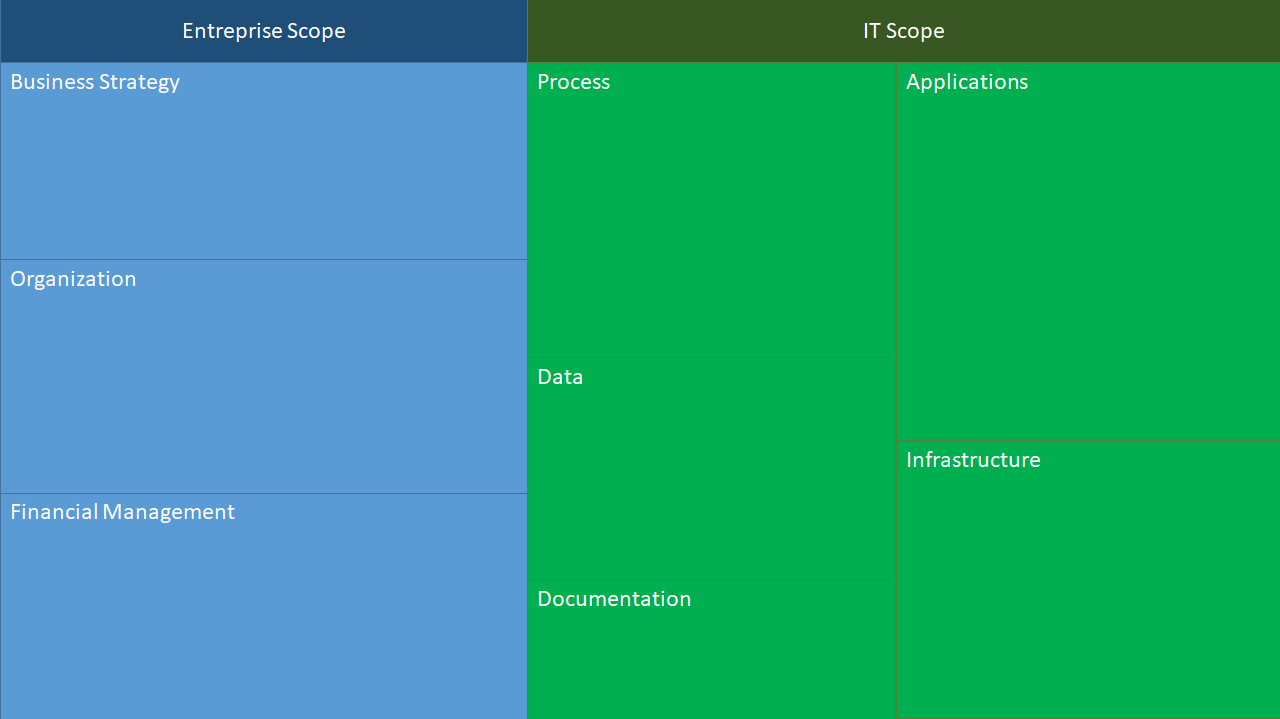Screen dimensions: 1280x719
Task: Select the Organization label text
Action: tap(73, 279)
